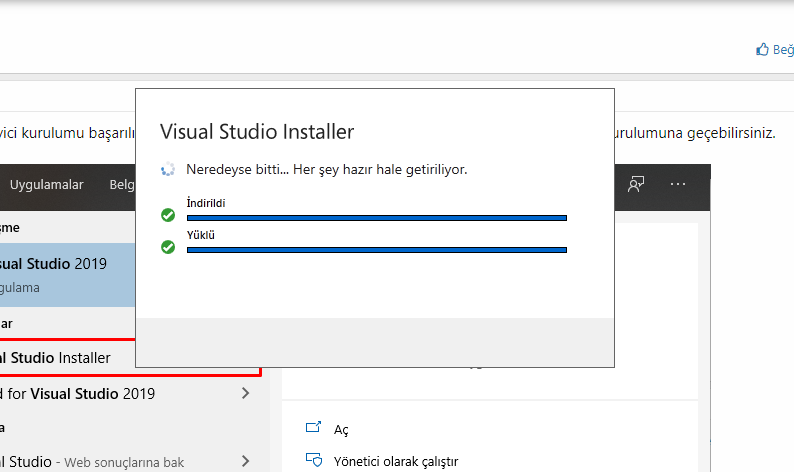Click the İndirildi download progress bar
Image resolution: width=794 pixels, height=472 pixels.
point(377,218)
